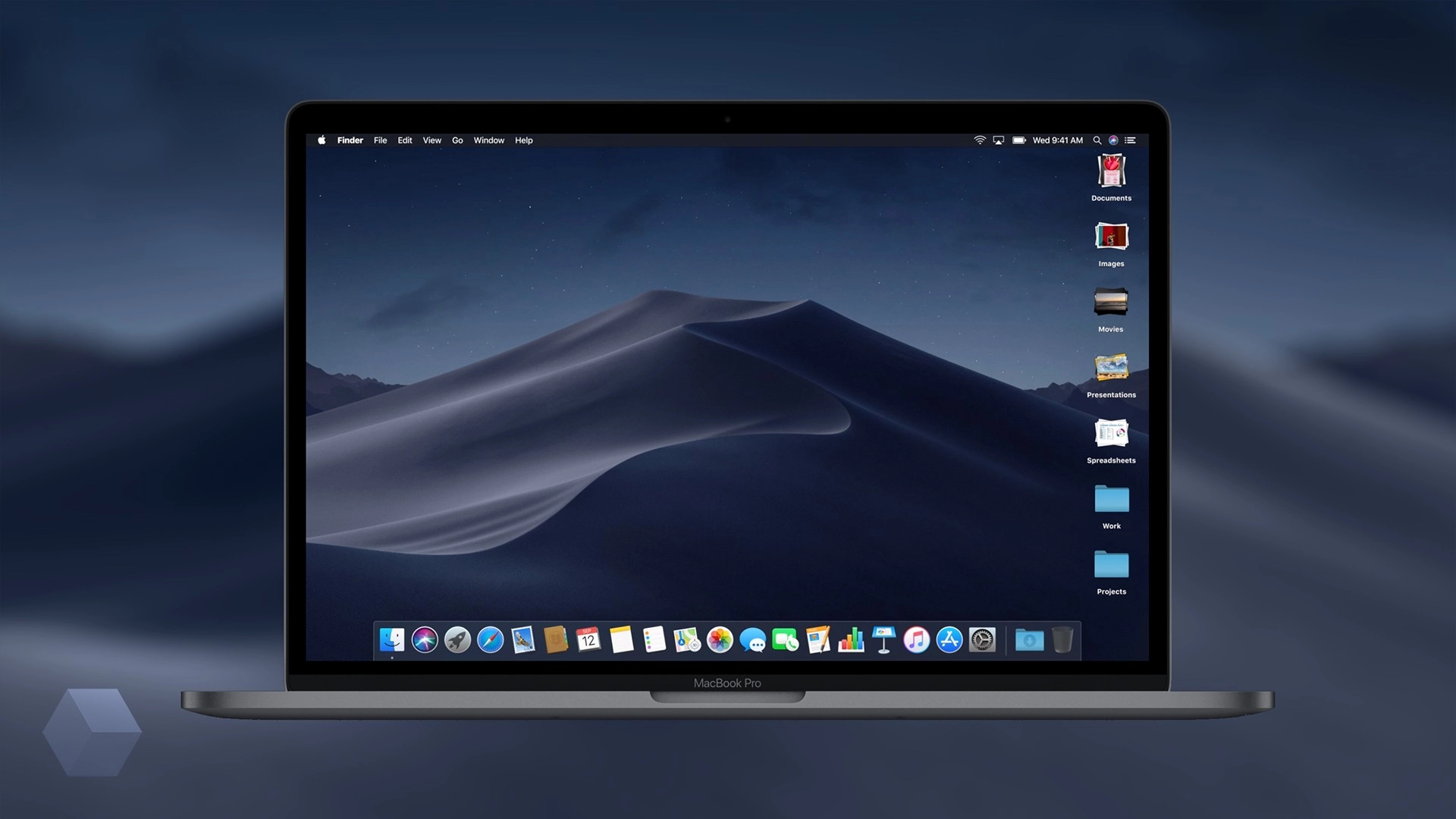
Task: Click the Finder menu bar item
Action: coord(350,140)
